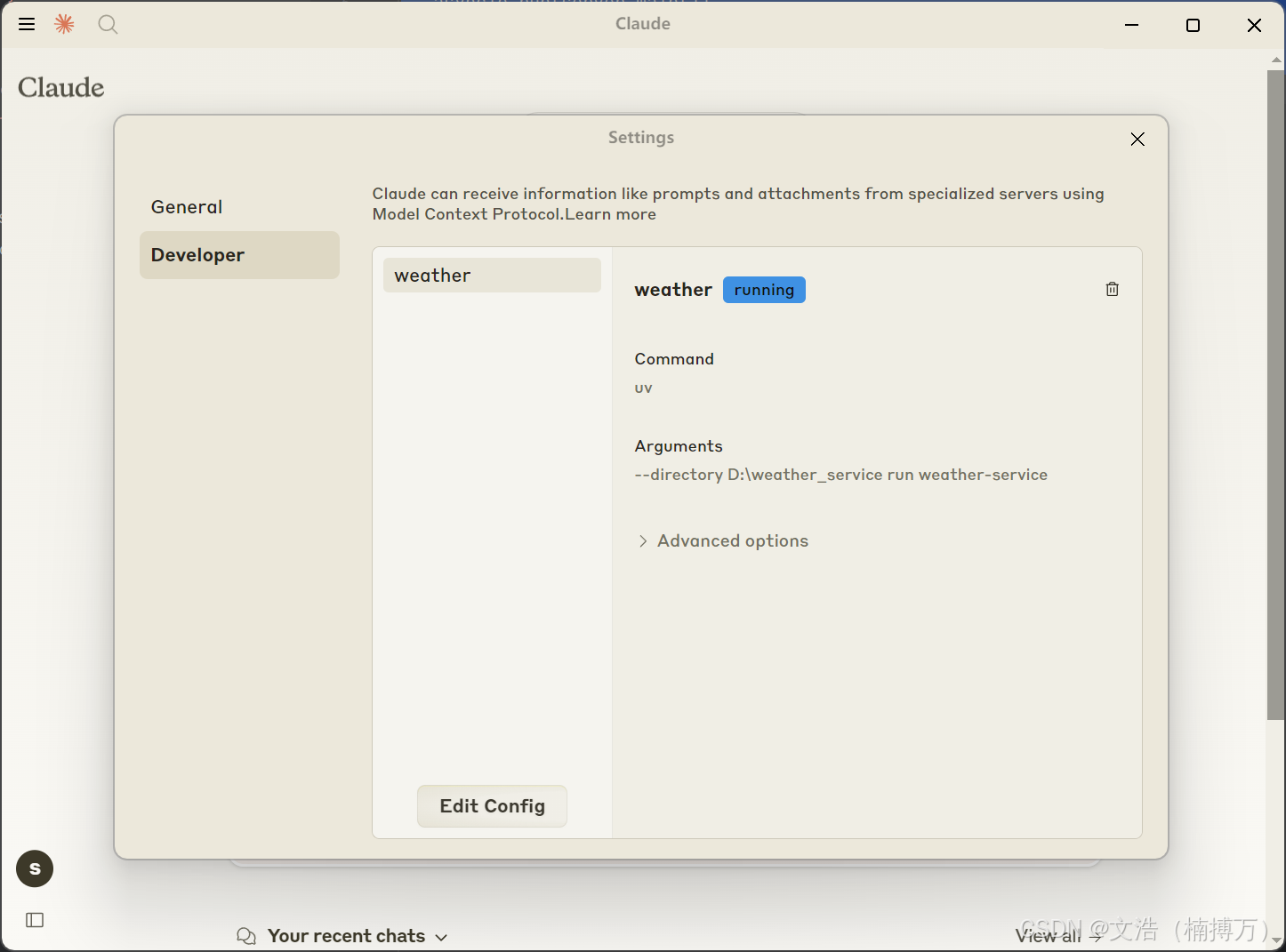Click the bold weather server title
The width and height of the screenshot is (1286, 952).
[673, 290]
